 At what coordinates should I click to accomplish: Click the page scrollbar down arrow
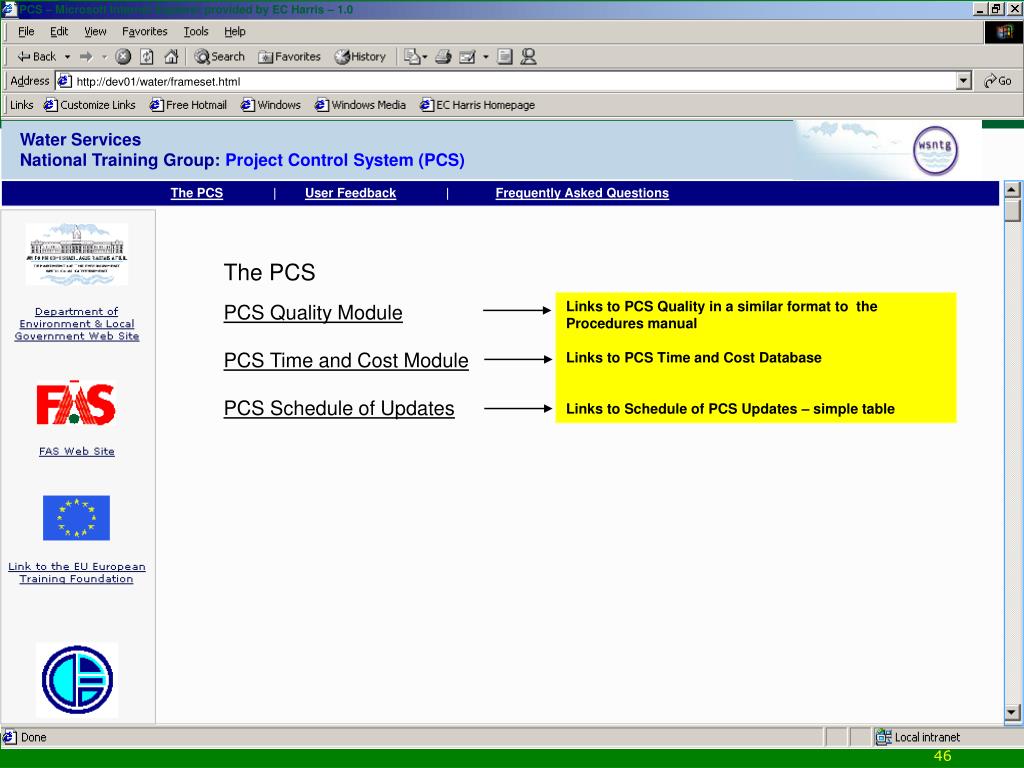pos(1012,712)
